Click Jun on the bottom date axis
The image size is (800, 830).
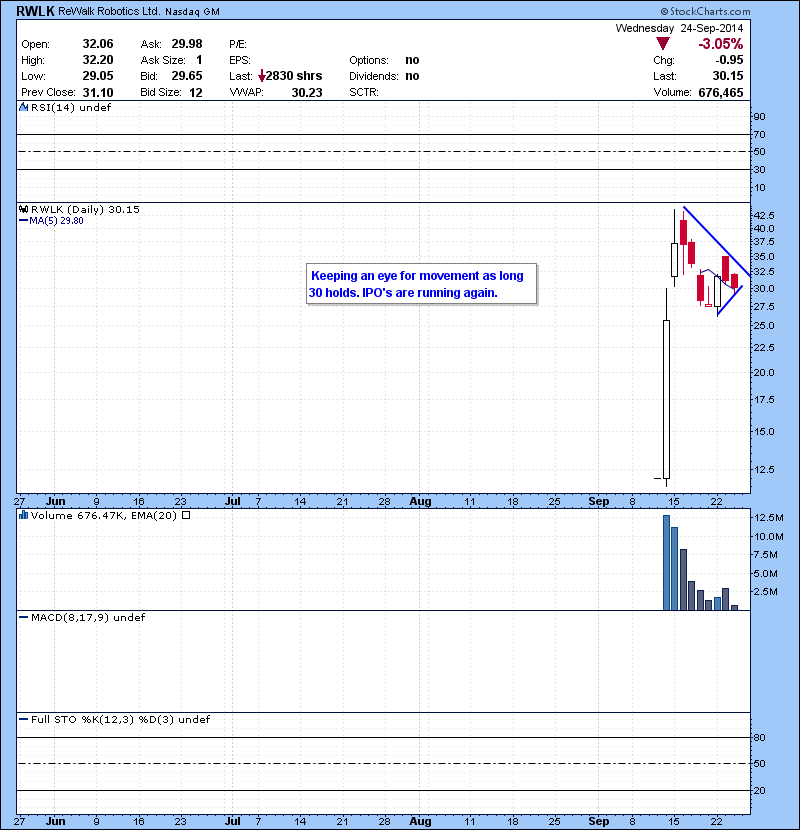tap(56, 821)
